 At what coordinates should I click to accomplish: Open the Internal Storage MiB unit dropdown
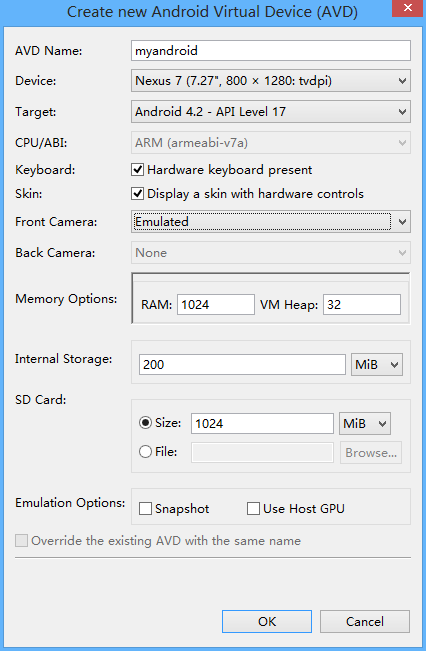pos(377,365)
